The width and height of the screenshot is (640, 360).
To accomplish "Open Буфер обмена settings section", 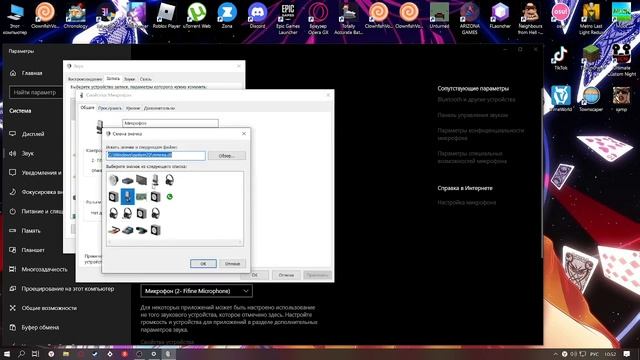I will click(x=34, y=327).
